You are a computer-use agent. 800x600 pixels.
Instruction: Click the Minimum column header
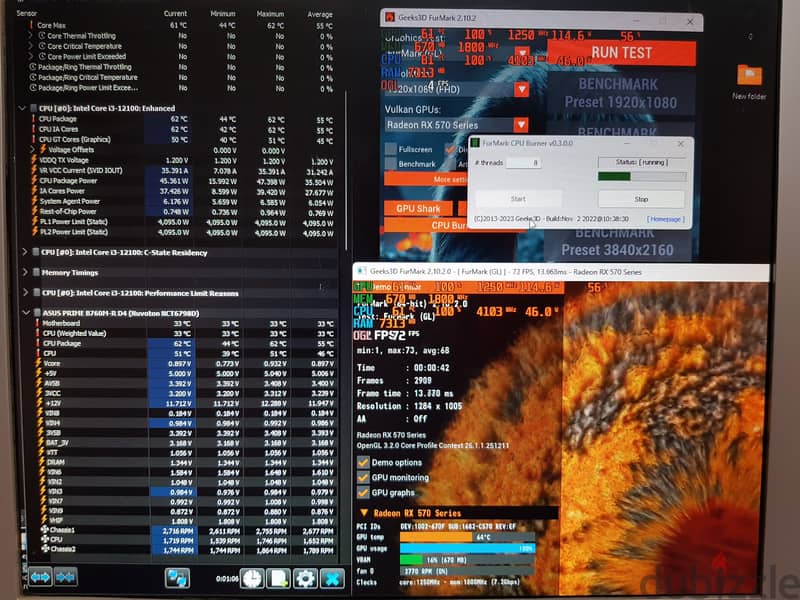223,14
